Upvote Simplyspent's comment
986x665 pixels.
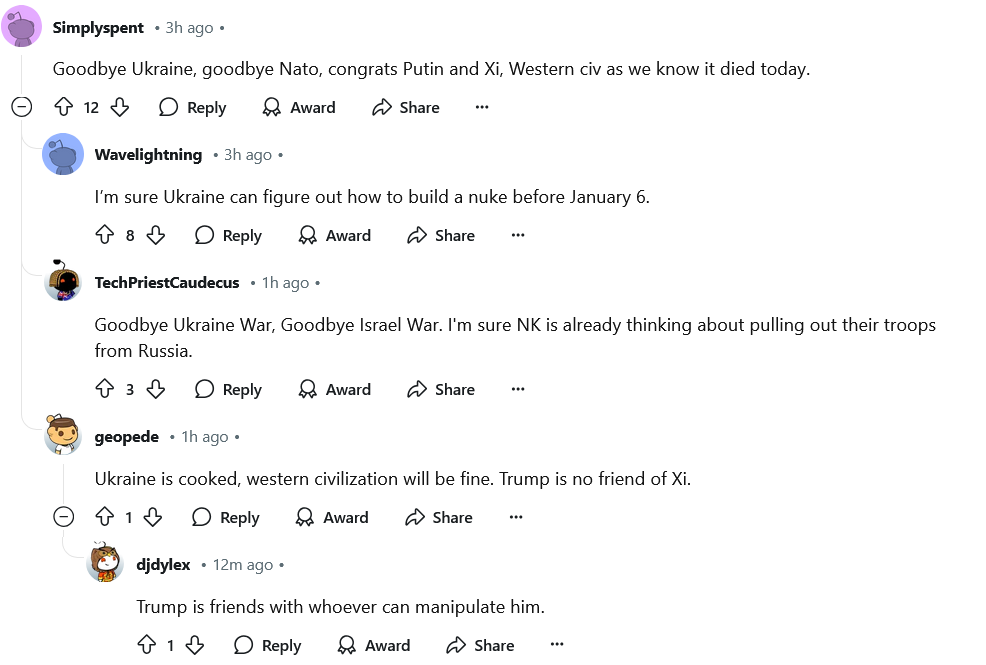point(63,107)
